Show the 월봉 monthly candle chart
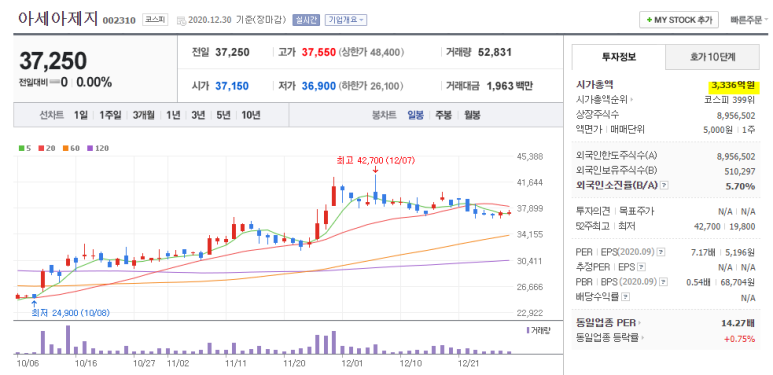This screenshot has width=773, height=375. [472, 115]
